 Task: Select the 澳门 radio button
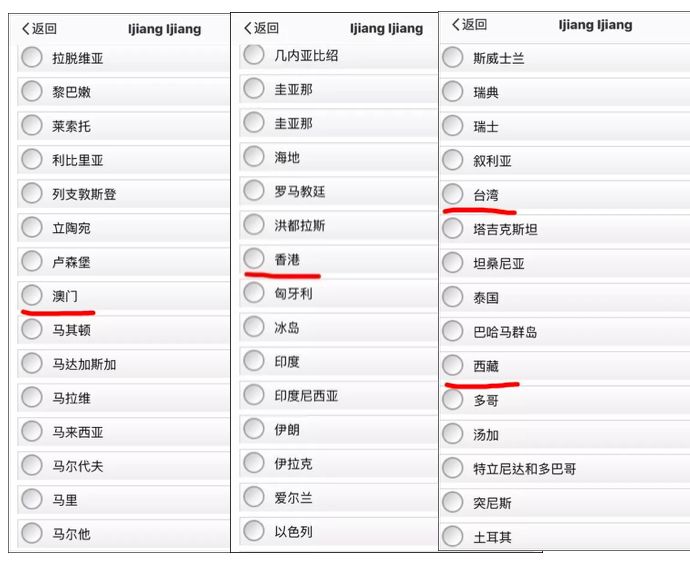[x=32, y=296]
